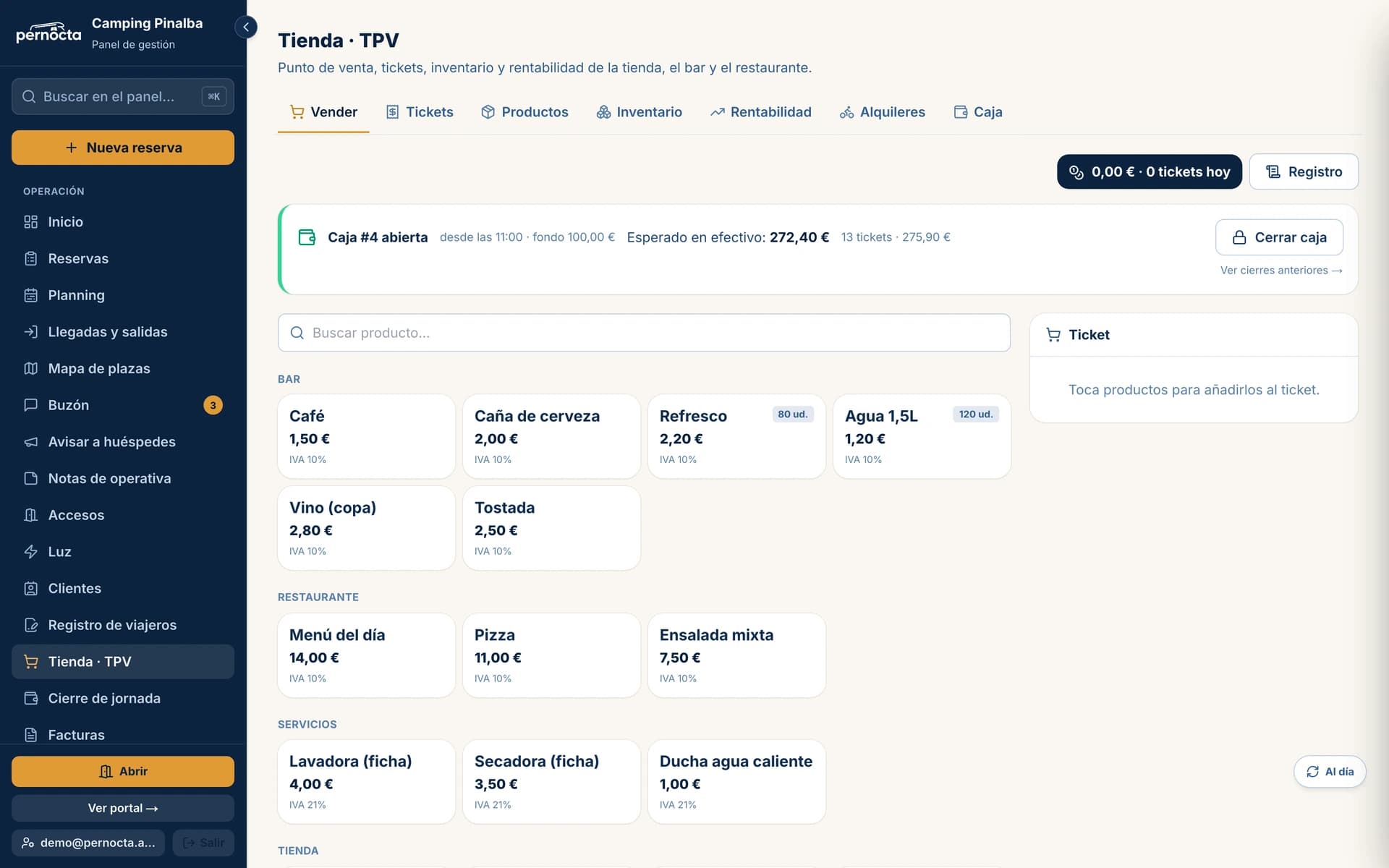1389x868 pixels.
Task: Click the Ver portal button
Action: [123, 808]
